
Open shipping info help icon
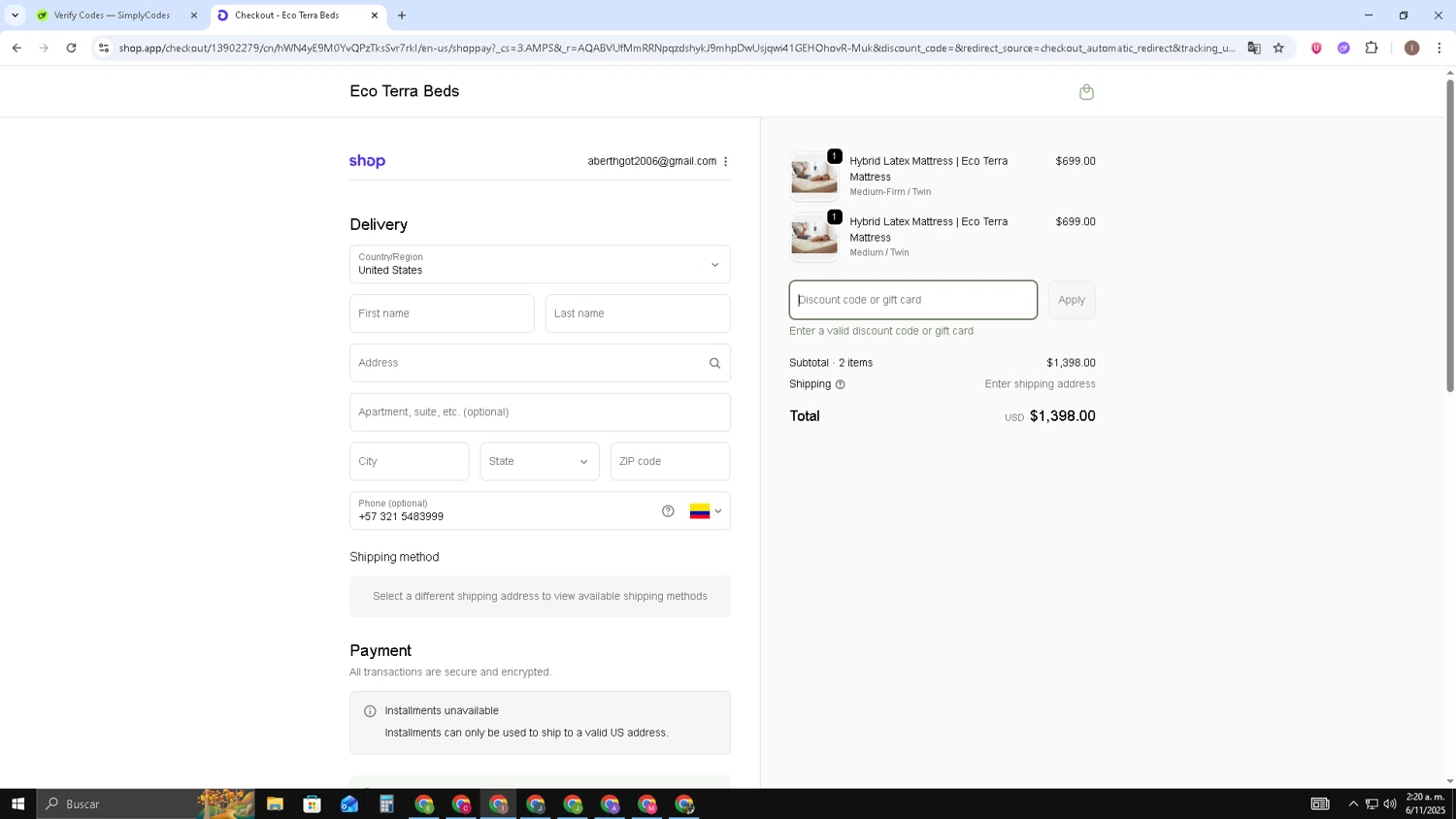point(841,385)
